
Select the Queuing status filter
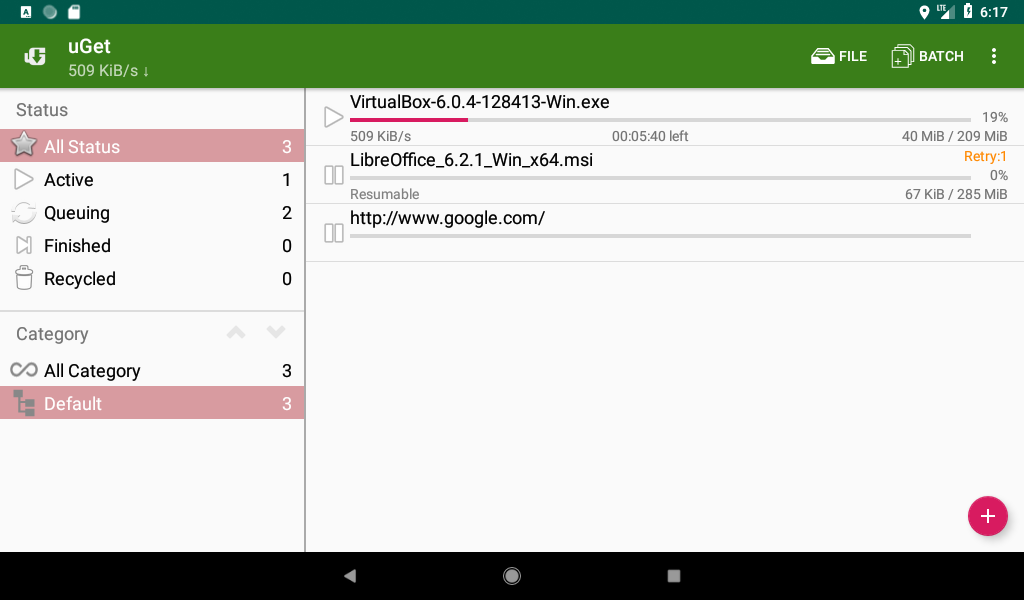tap(152, 213)
